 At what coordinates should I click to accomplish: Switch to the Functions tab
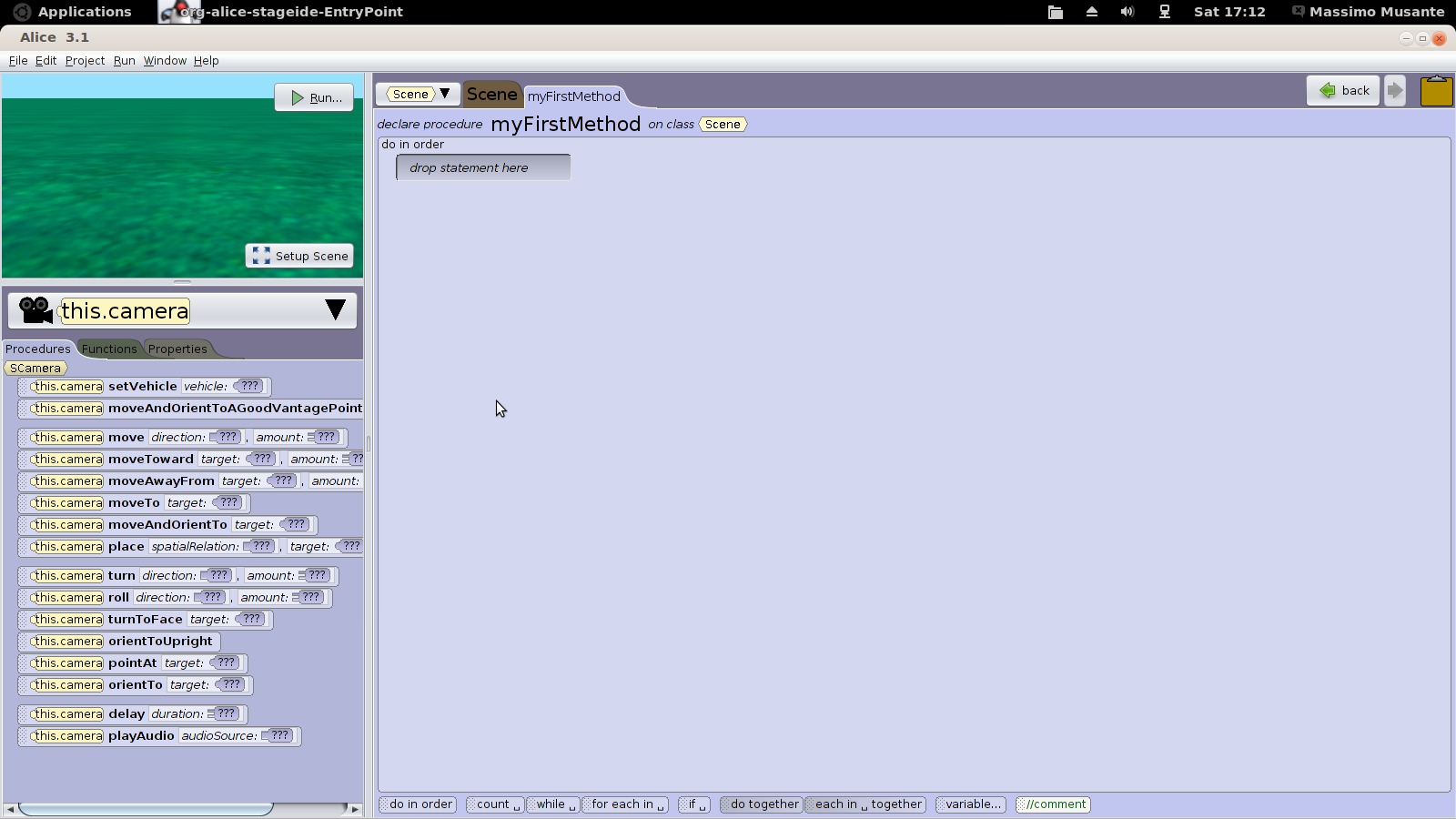coord(109,349)
